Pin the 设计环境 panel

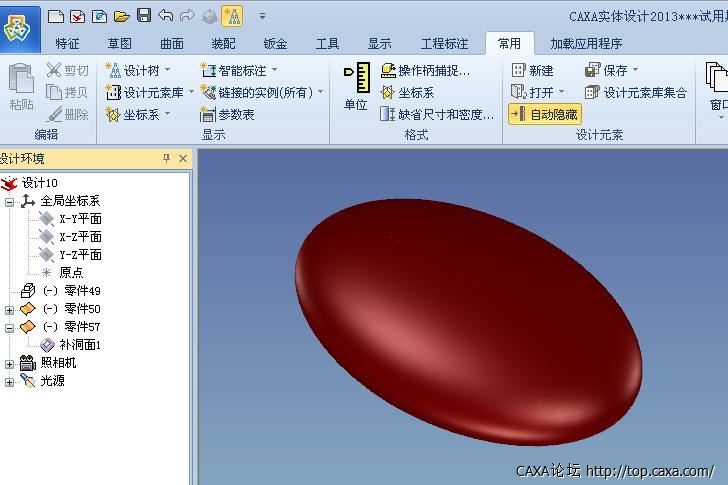[166, 158]
